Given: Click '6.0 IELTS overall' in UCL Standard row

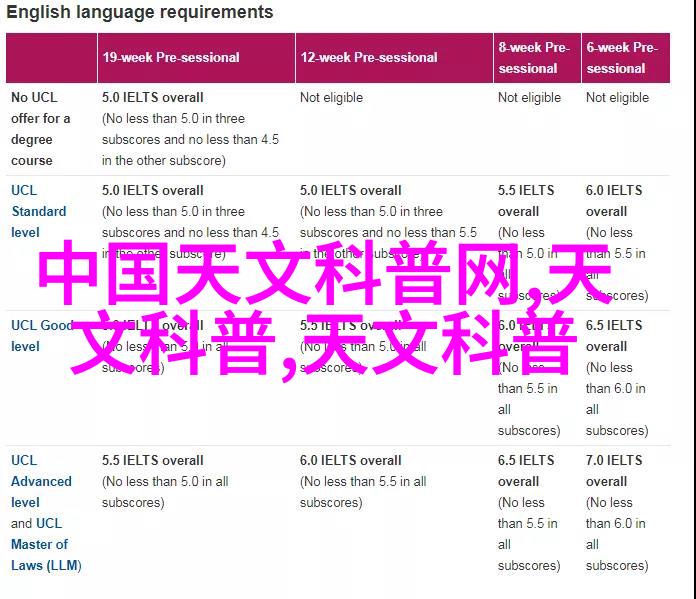Looking at the screenshot, I should 614,201.
